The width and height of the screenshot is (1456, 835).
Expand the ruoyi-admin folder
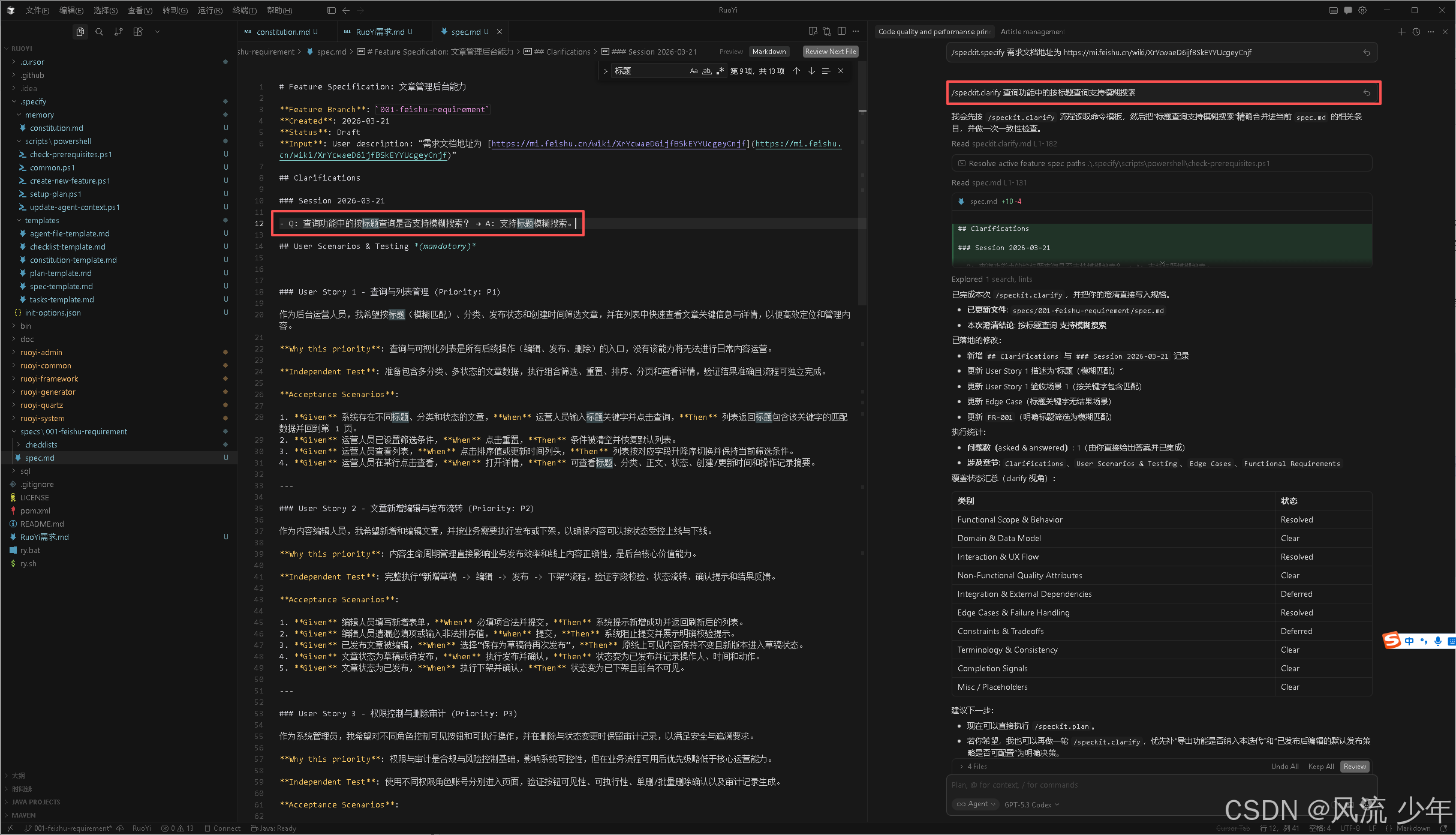point(41,352)
